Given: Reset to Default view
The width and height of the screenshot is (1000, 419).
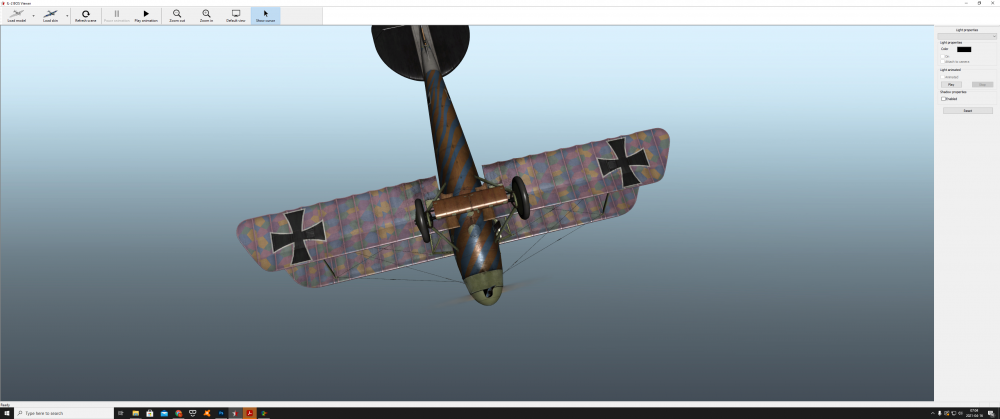Looking at the screenshot, I should [x=236, y=16].
